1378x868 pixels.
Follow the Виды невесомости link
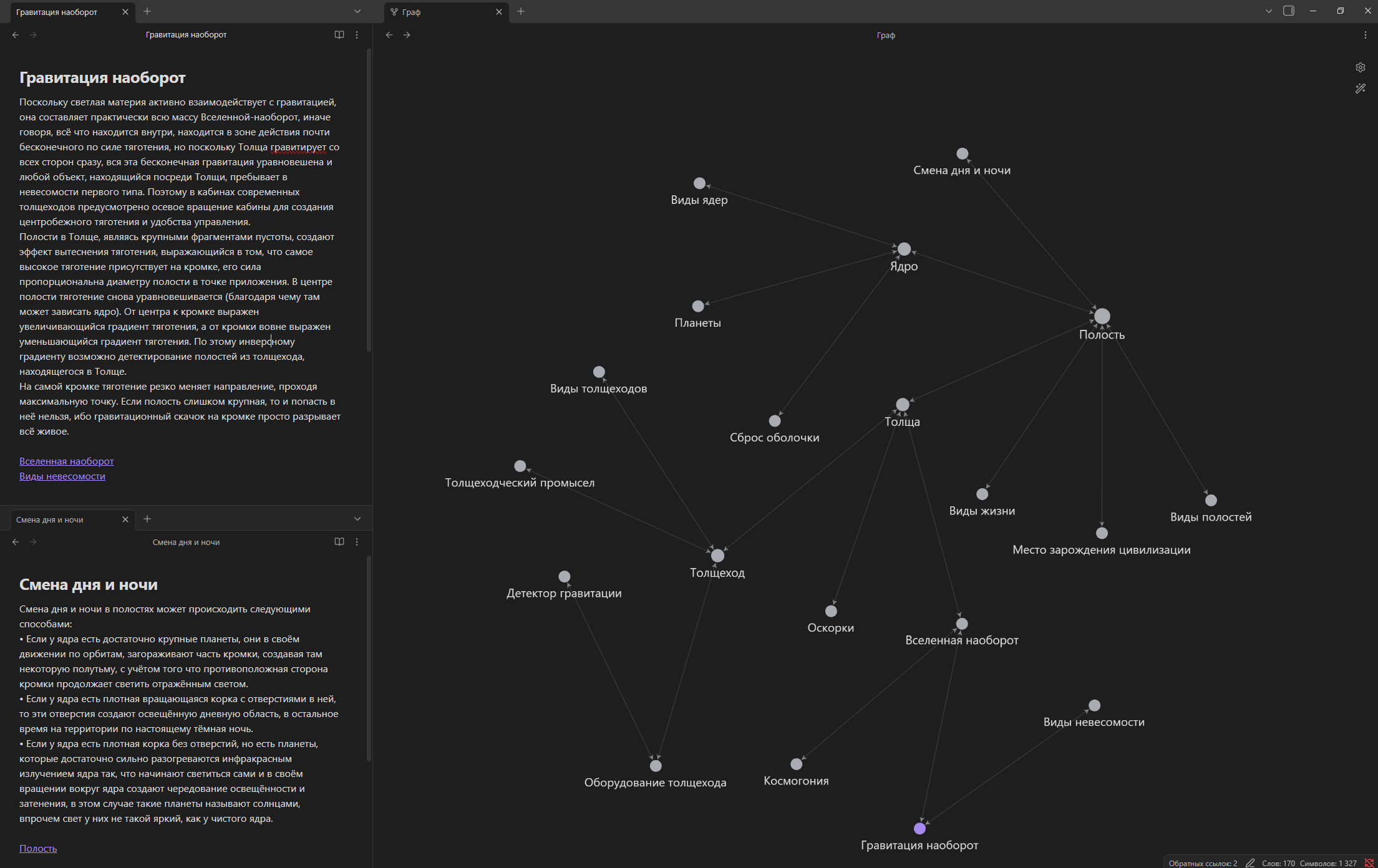click(62, 476)
